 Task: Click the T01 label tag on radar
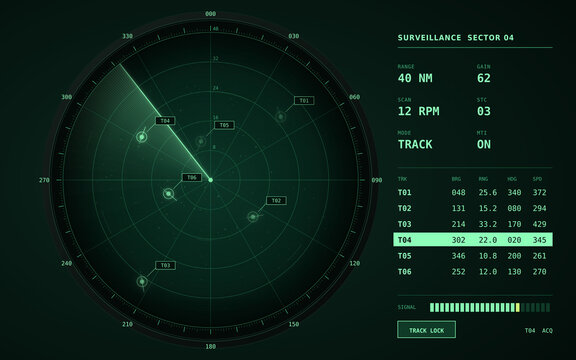tap(304, 100)
